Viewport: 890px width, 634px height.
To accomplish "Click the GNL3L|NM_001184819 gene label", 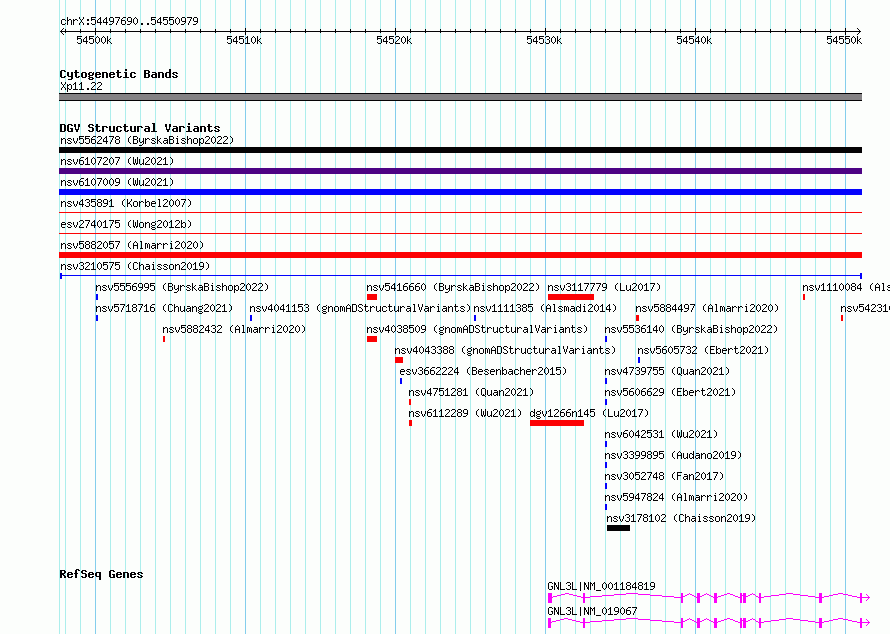I will (601, 586).
